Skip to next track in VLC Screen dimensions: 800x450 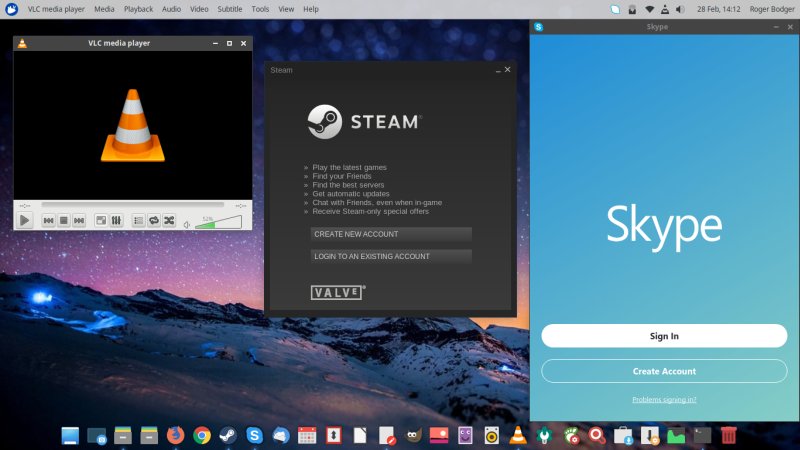coord(79,220)
